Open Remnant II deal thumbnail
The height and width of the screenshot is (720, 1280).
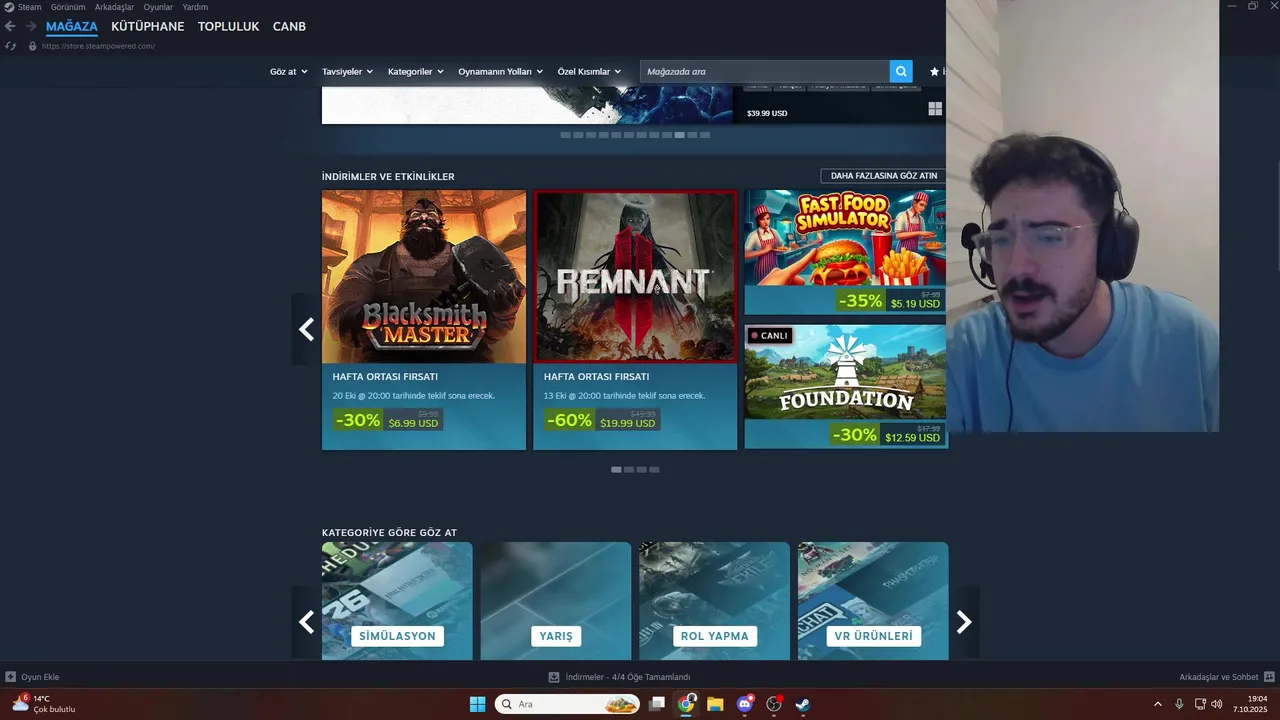(635, 276)
